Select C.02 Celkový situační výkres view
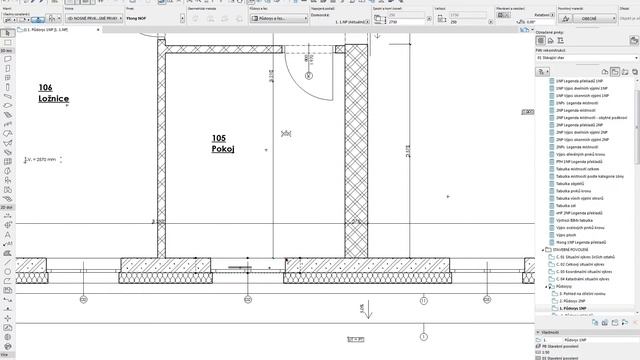The width and height of the screenshot is (640, 360). (x=580, y=264)
